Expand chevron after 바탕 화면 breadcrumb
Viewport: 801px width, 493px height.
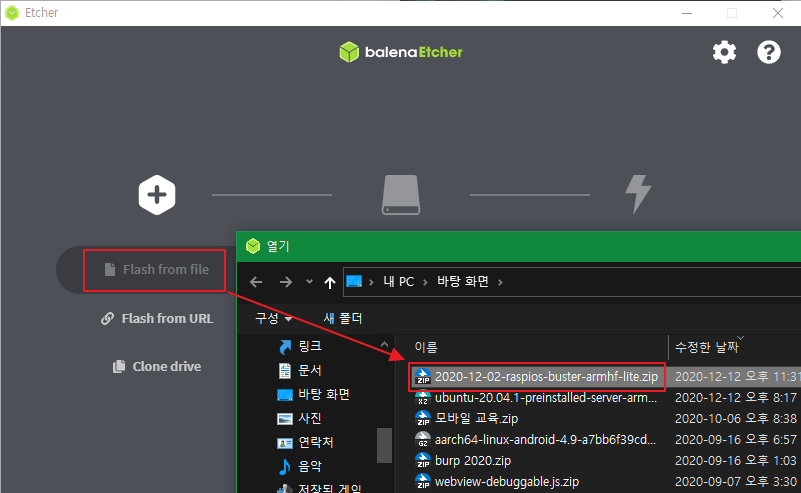pos(500,282)
